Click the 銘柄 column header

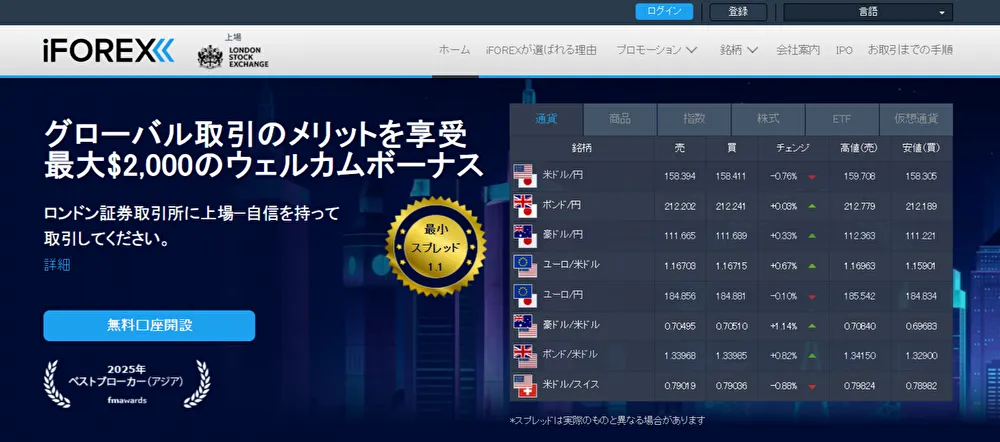582,148
